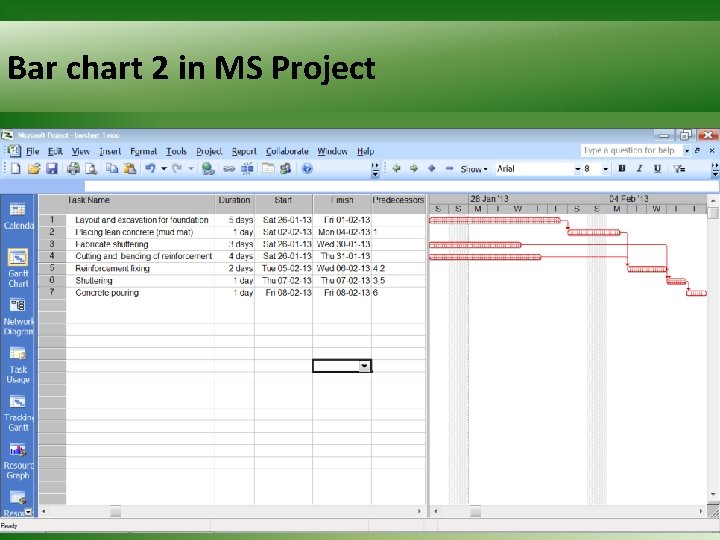Open Microsoft Project Help question mark icon
This screenshot has height=540, width=720.
[307, 169]
